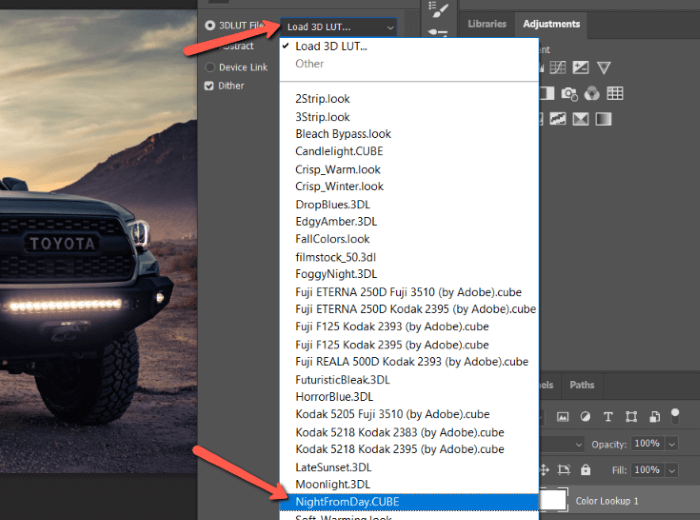Add an Exposure adjustment
The image size is (700, 520).
coord(583,68)
